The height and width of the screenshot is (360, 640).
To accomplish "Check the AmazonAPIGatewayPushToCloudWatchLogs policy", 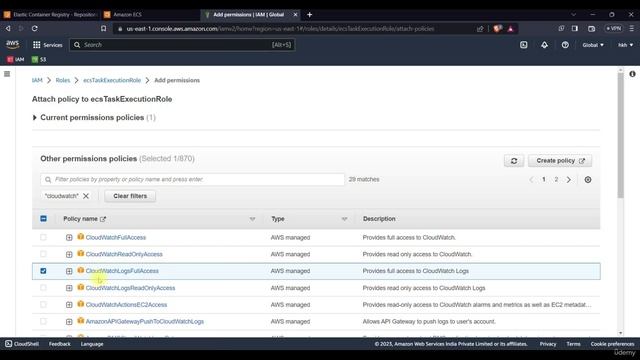I will [43, 321].
